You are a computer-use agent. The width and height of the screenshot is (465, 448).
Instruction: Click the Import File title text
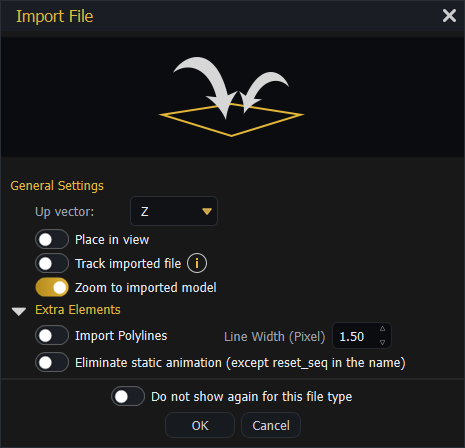tap(55, 16)
